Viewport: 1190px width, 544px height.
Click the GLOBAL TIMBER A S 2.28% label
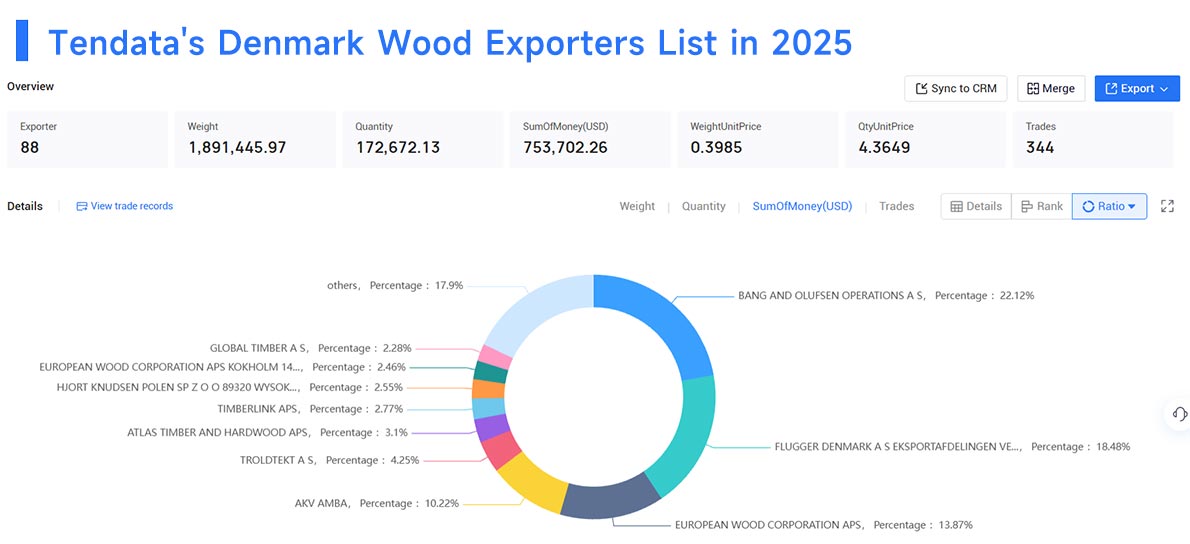pos(310,348)
